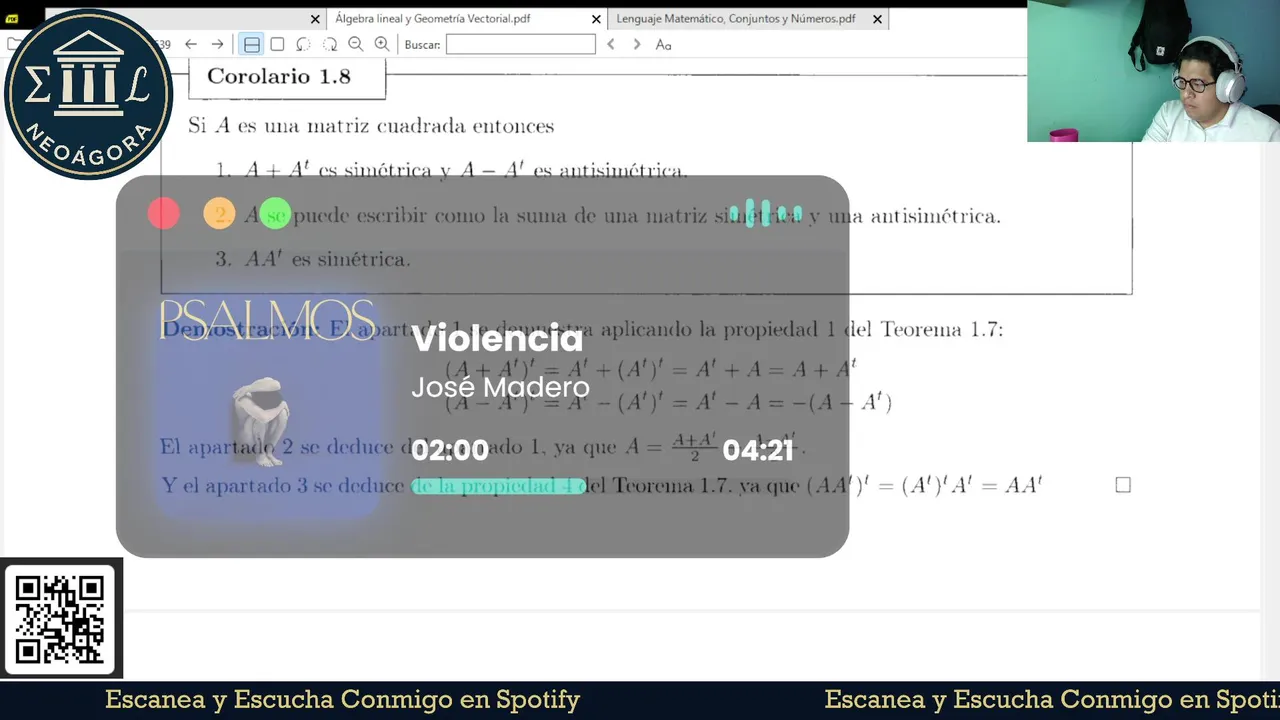Click the Psalmos album cover thumbnail

pos(267,408)
